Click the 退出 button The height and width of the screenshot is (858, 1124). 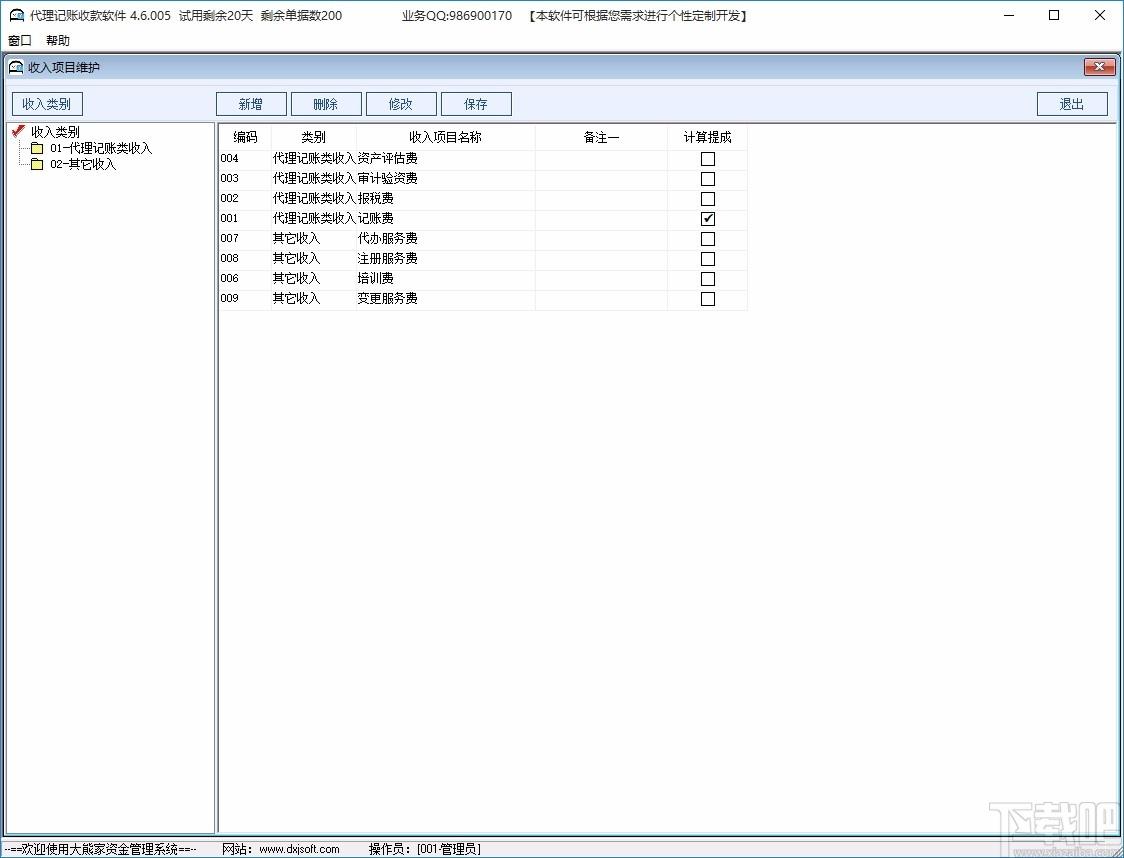(1072, 104)
